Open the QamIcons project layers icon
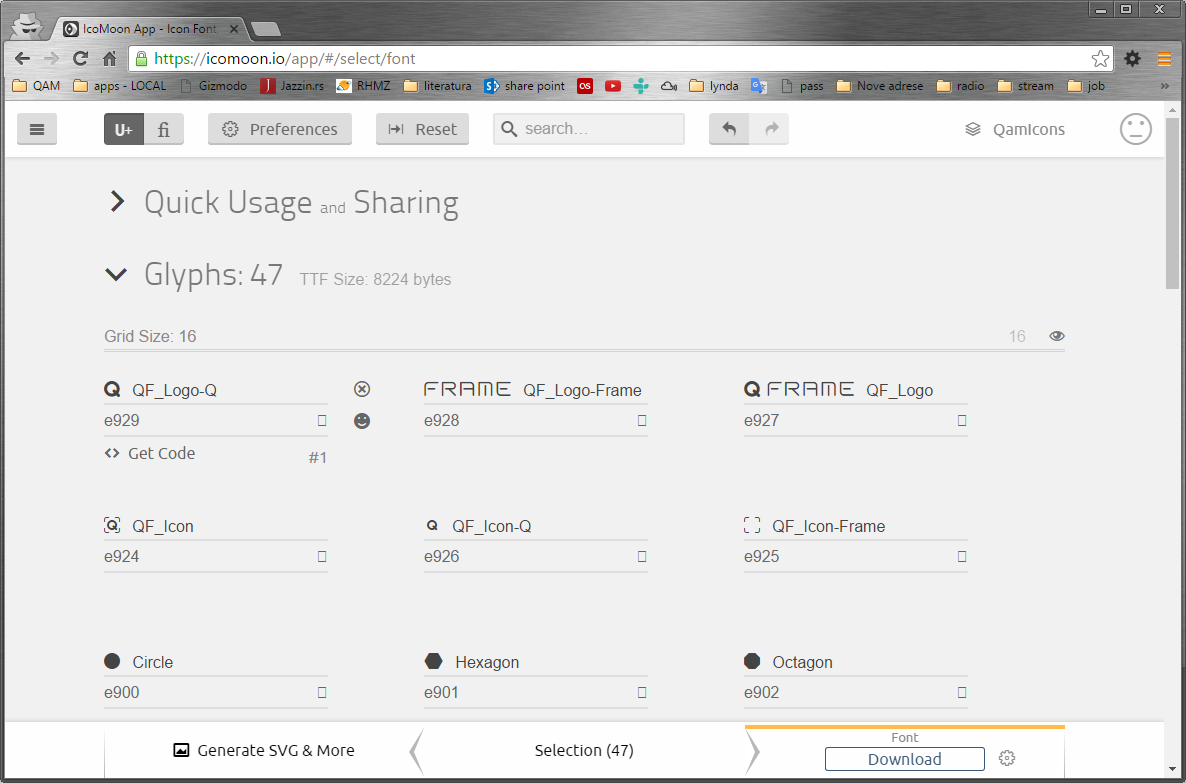This screenshot has width=1186, height=783. 972,129
